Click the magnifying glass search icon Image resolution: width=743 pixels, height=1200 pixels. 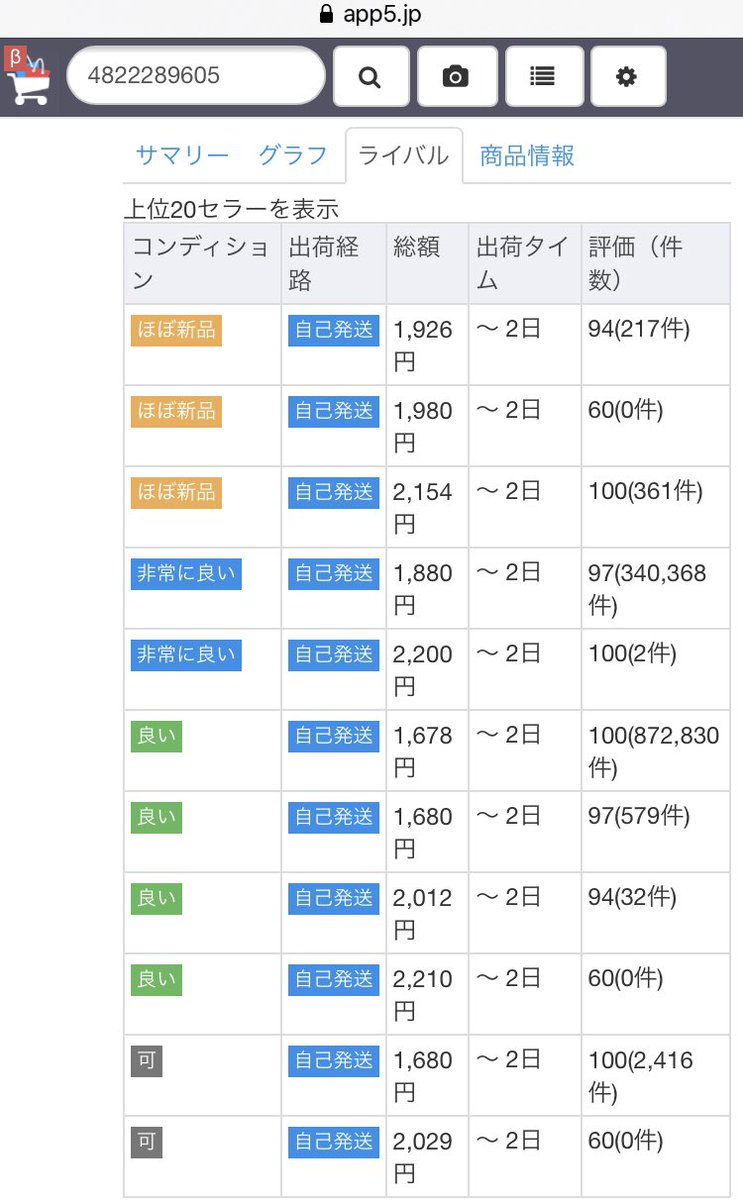point(370,76)
